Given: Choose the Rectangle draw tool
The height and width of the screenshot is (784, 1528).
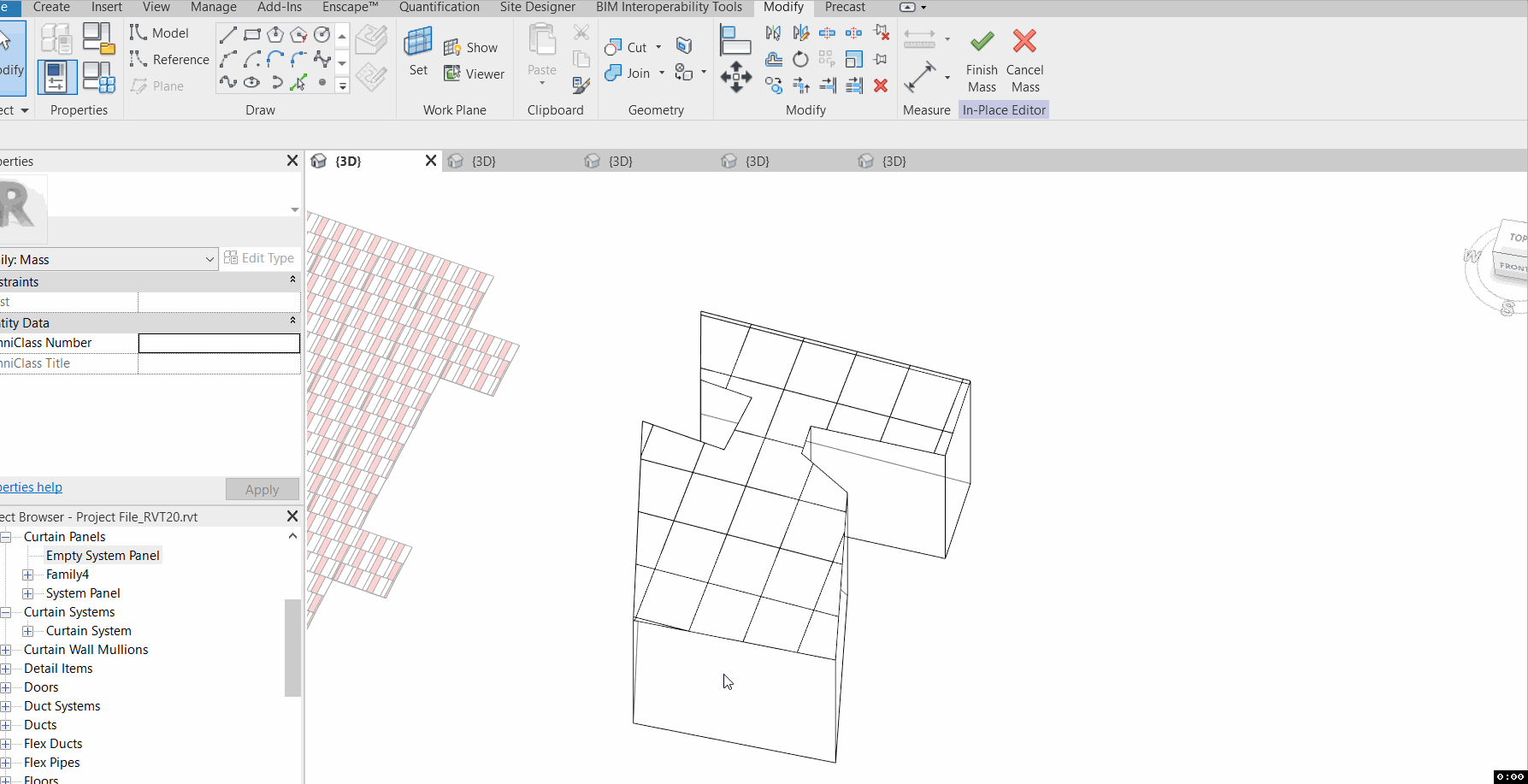Looking at the screenshot, I should point(251,32).
